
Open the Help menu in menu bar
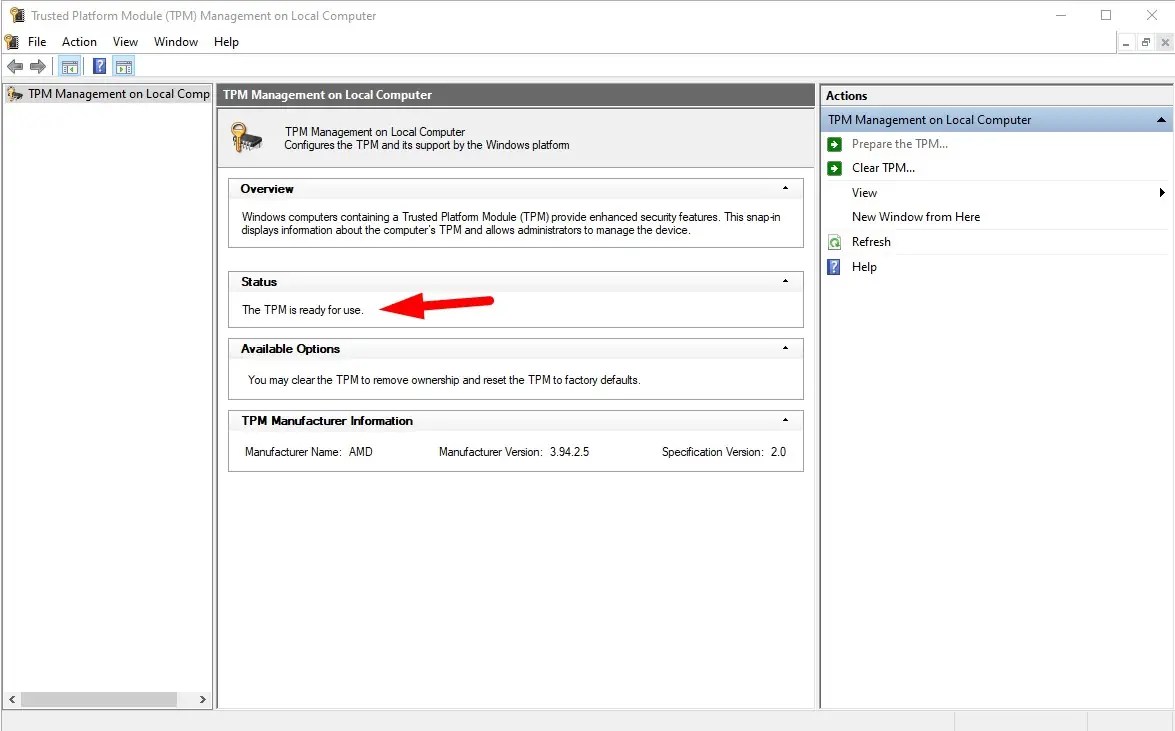(226, 42)
